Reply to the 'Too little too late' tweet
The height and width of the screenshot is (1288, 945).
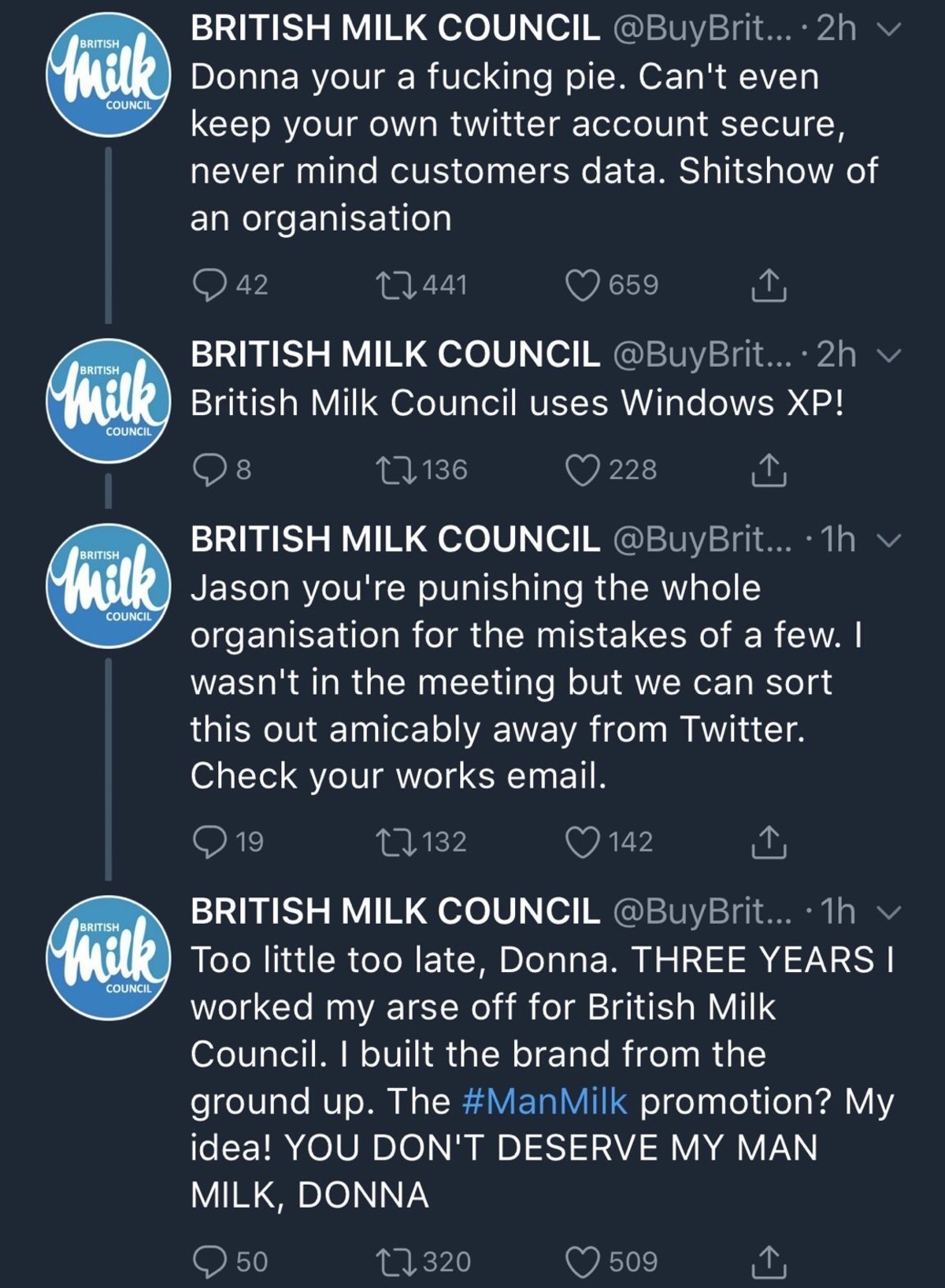point(210,1262)
